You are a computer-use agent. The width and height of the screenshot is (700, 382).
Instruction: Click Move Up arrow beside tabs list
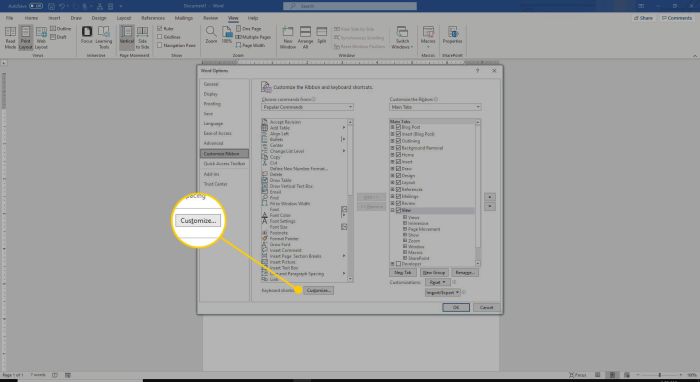pos(490,197)
